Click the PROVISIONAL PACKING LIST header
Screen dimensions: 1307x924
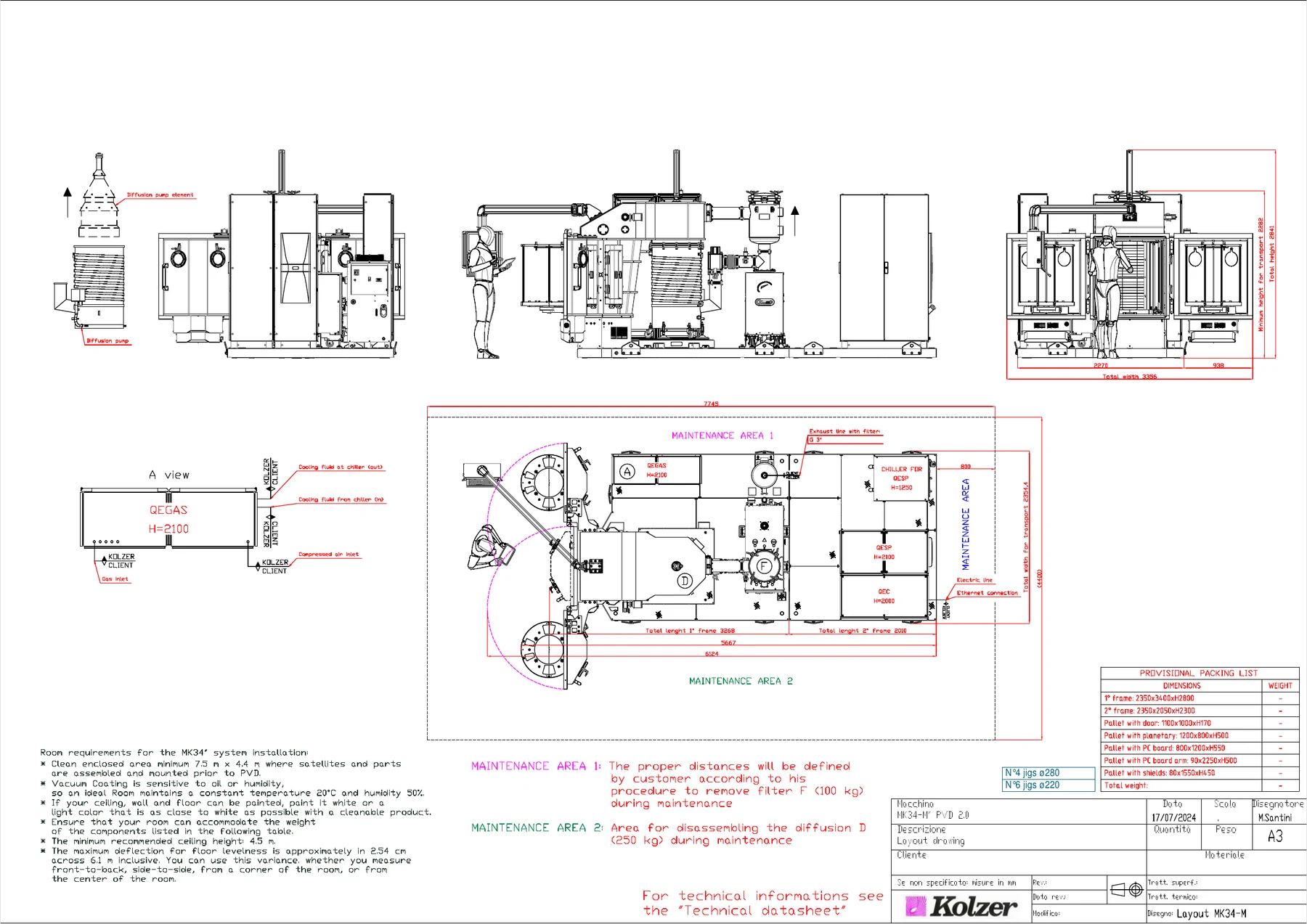1199,673
